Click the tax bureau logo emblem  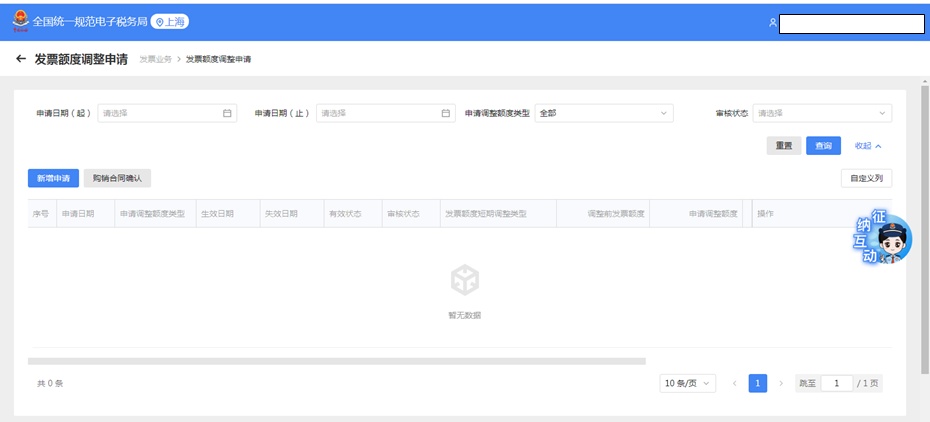point(20,21)
